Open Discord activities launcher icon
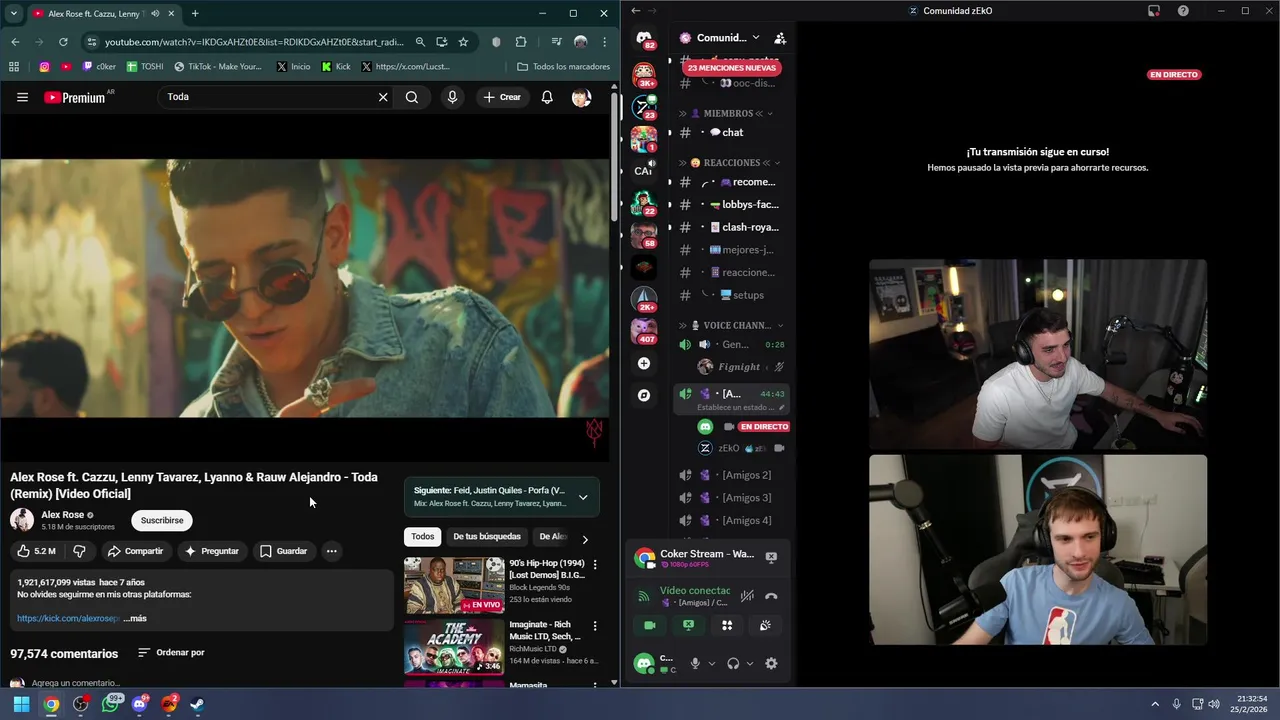 pos(727,625)
